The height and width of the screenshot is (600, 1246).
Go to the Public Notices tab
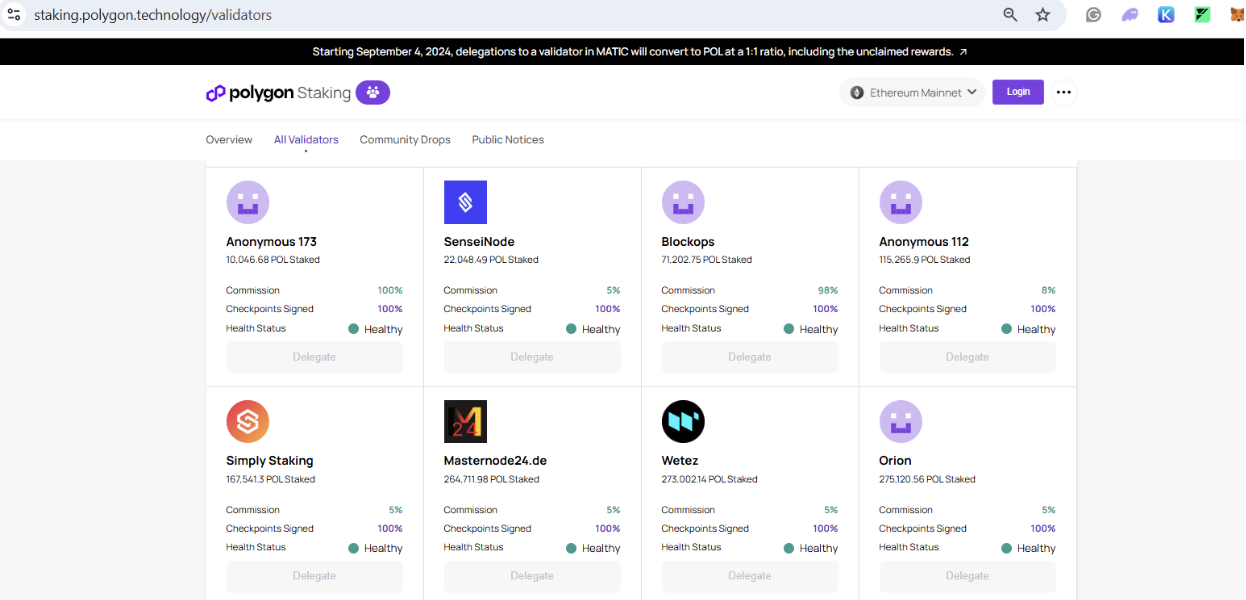pyautogui.click(x=508, y=140)
